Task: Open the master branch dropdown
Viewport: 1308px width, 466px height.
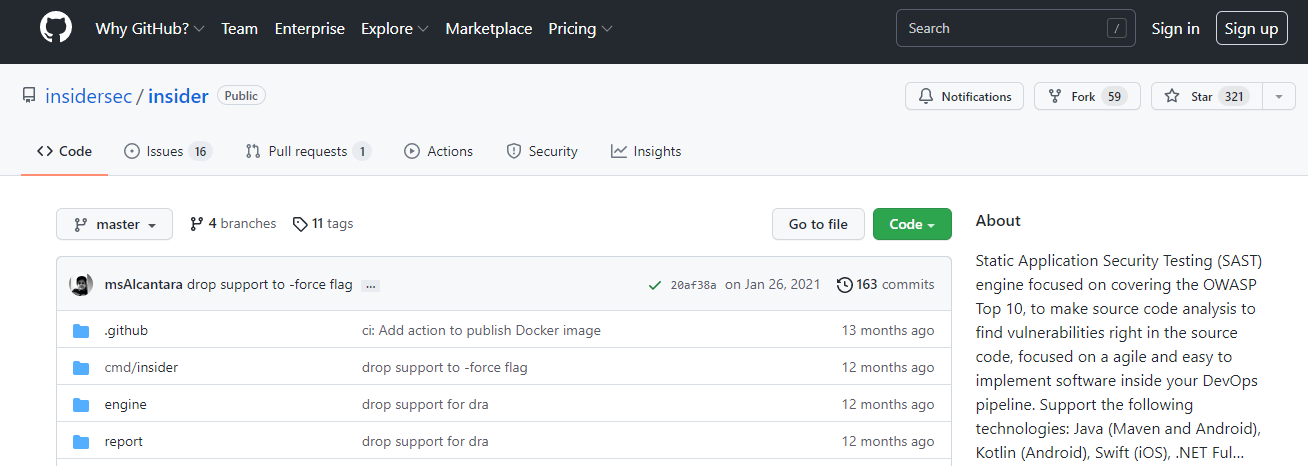Action: [114, 224]
